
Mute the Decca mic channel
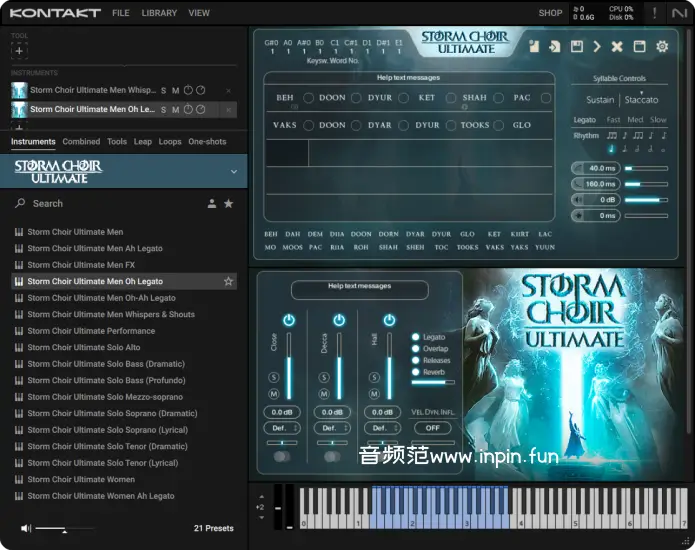[324, 394]
